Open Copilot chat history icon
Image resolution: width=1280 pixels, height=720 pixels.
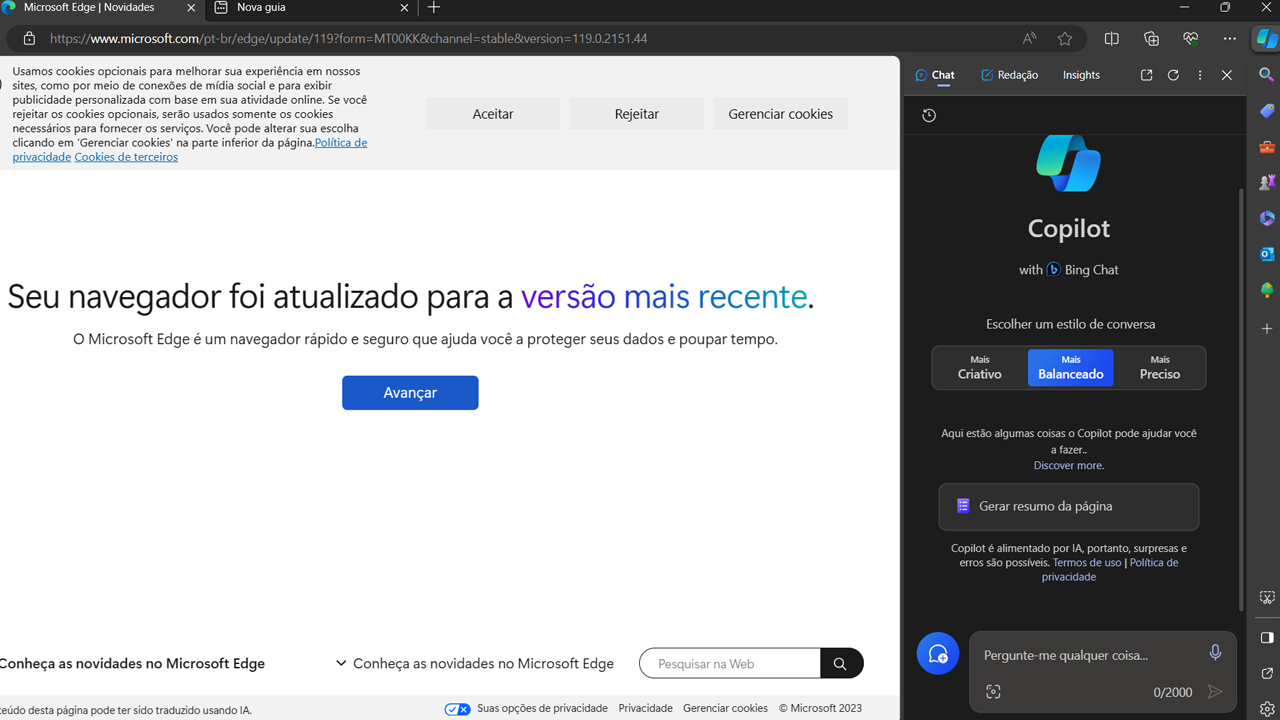929,116
